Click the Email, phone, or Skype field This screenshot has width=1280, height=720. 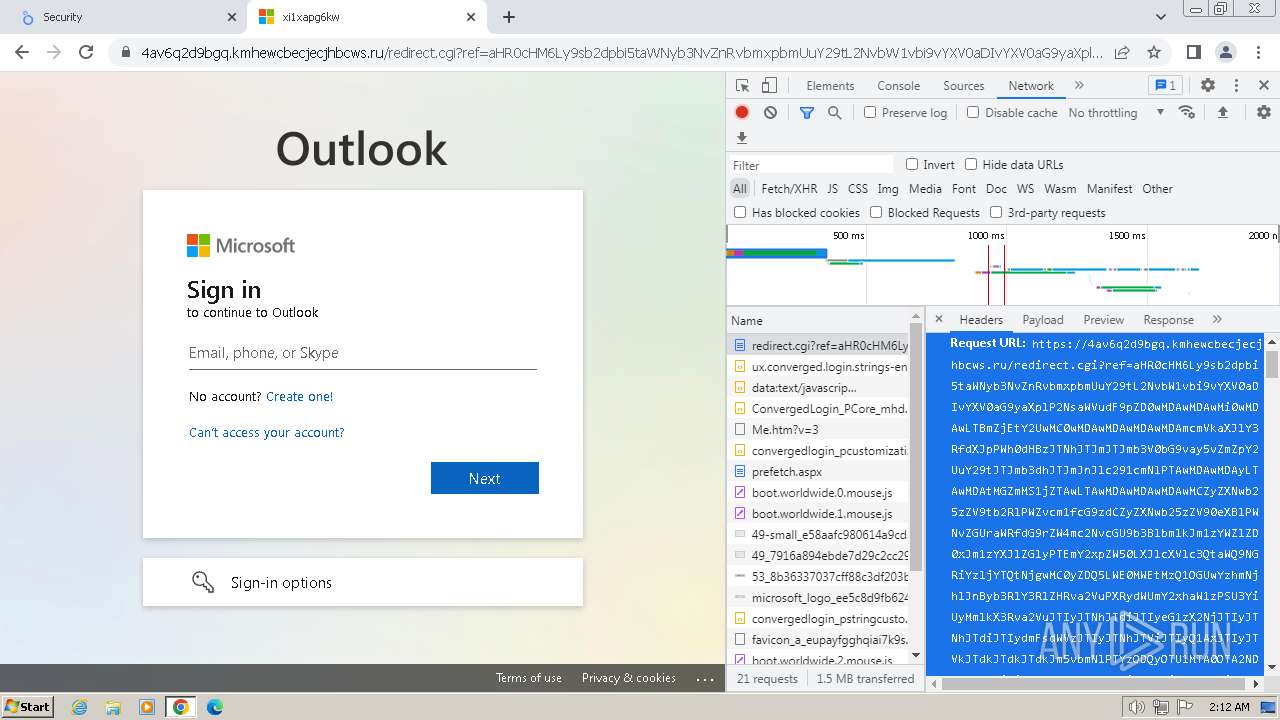[363, 352]
